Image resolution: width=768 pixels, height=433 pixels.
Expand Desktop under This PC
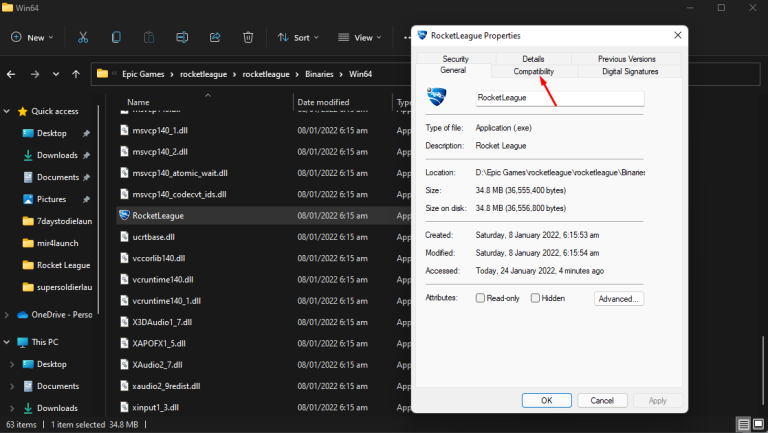(x=12, y=364)
